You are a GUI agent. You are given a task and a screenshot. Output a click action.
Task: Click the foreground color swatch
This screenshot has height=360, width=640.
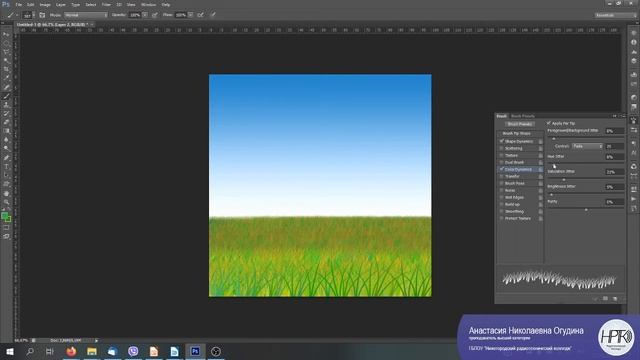(x=4, y=216)
